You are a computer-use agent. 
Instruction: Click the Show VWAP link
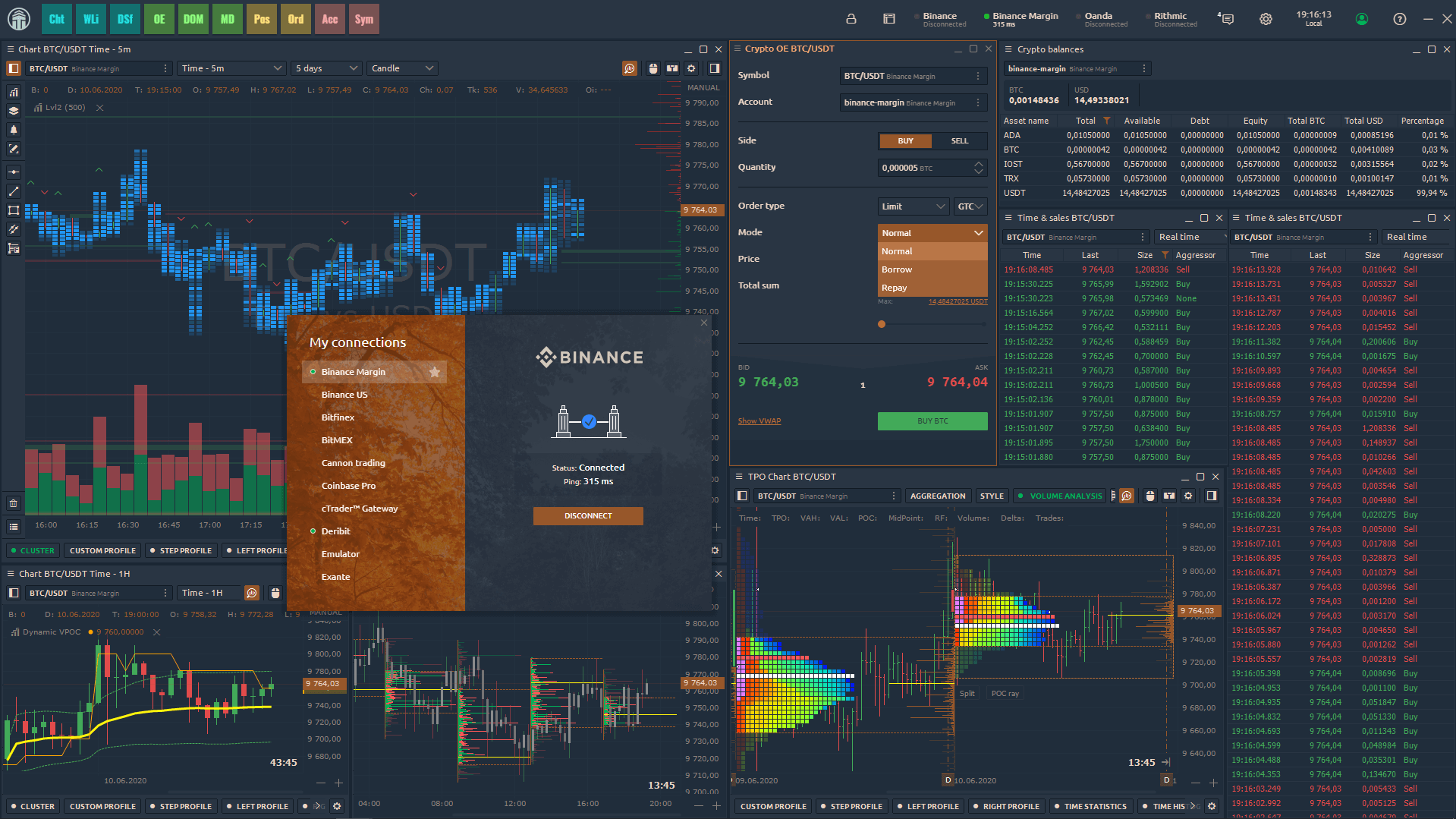759,421
